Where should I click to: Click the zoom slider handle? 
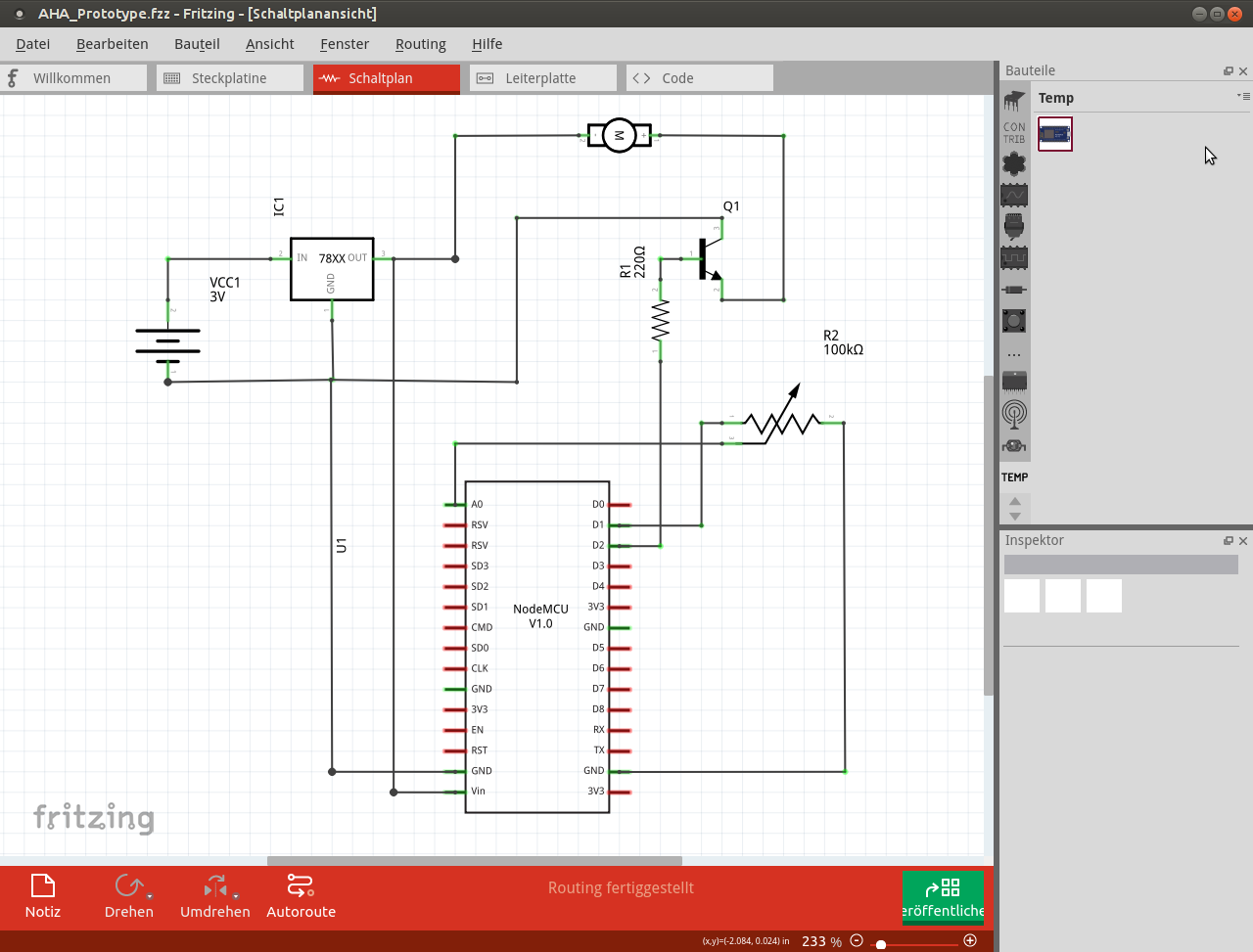(881, 944)
